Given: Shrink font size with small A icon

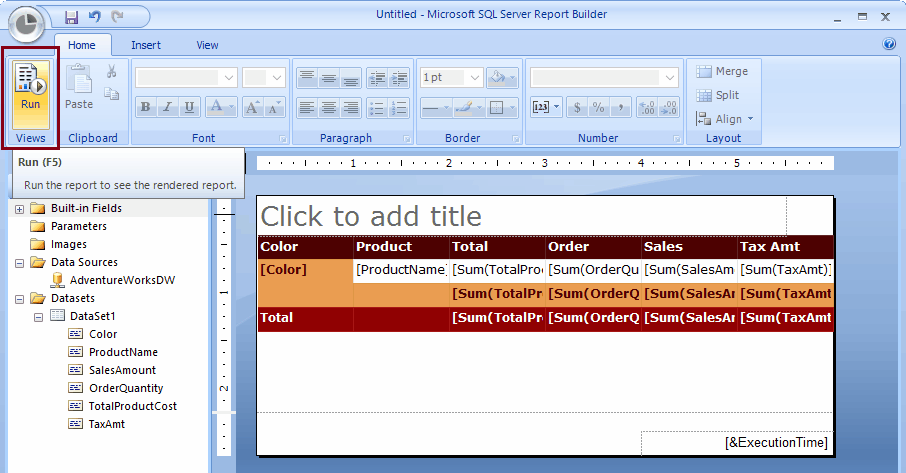Looking at the screenshot, I should tap(274, 107).
